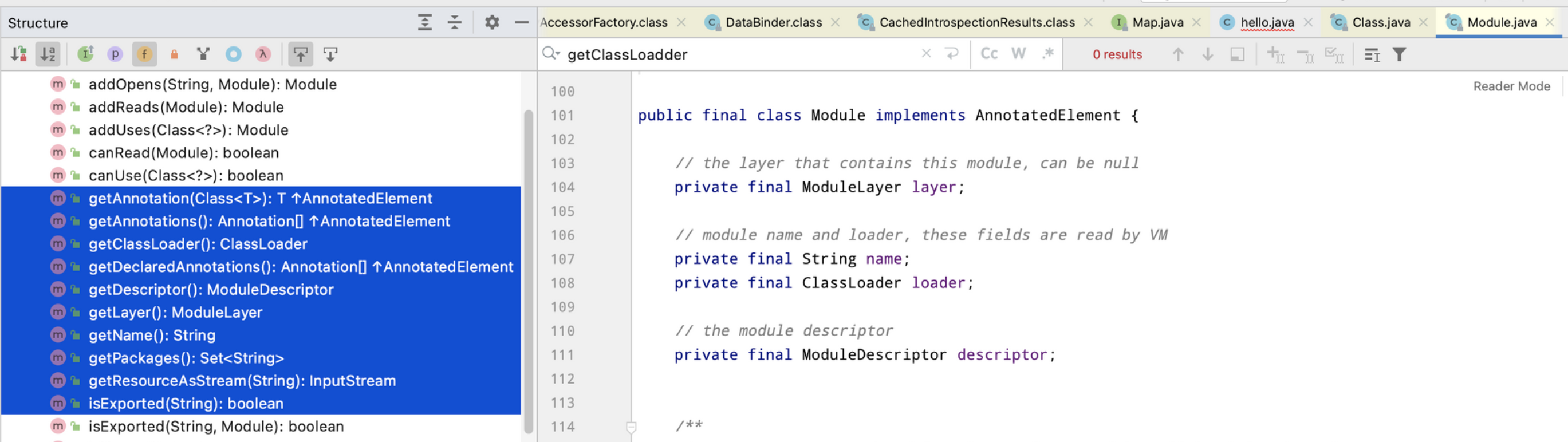
Task: Close the Class.java tab
Action: [1423, 22]
